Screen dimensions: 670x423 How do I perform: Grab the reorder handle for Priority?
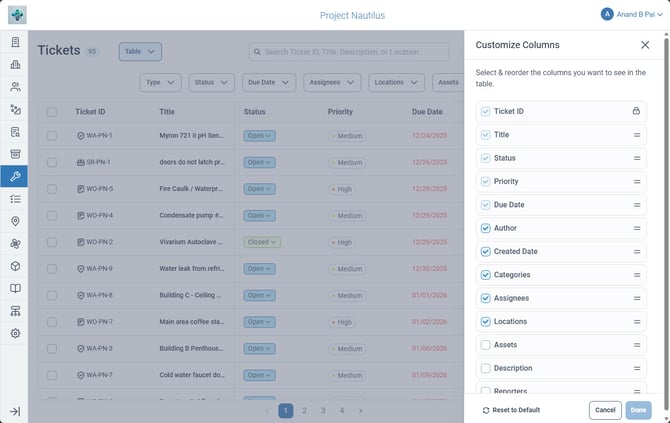(x=637, y=182)
